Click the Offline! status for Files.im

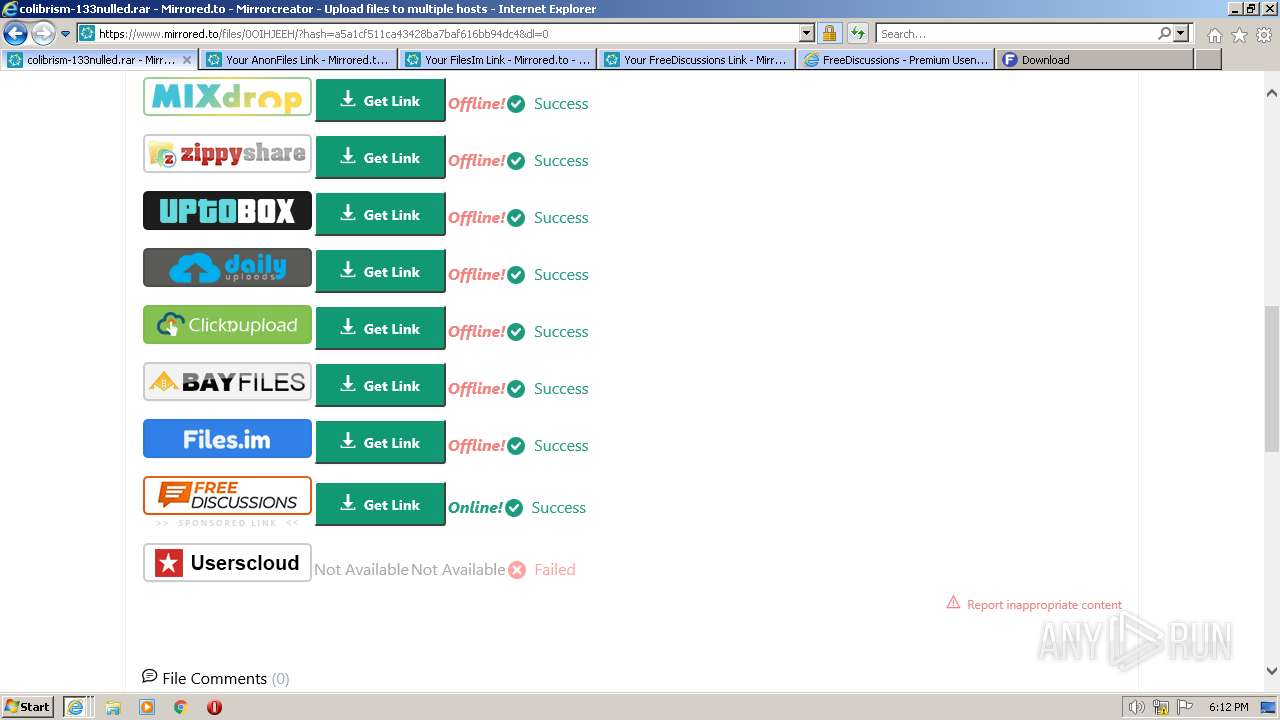coord(476,445)
